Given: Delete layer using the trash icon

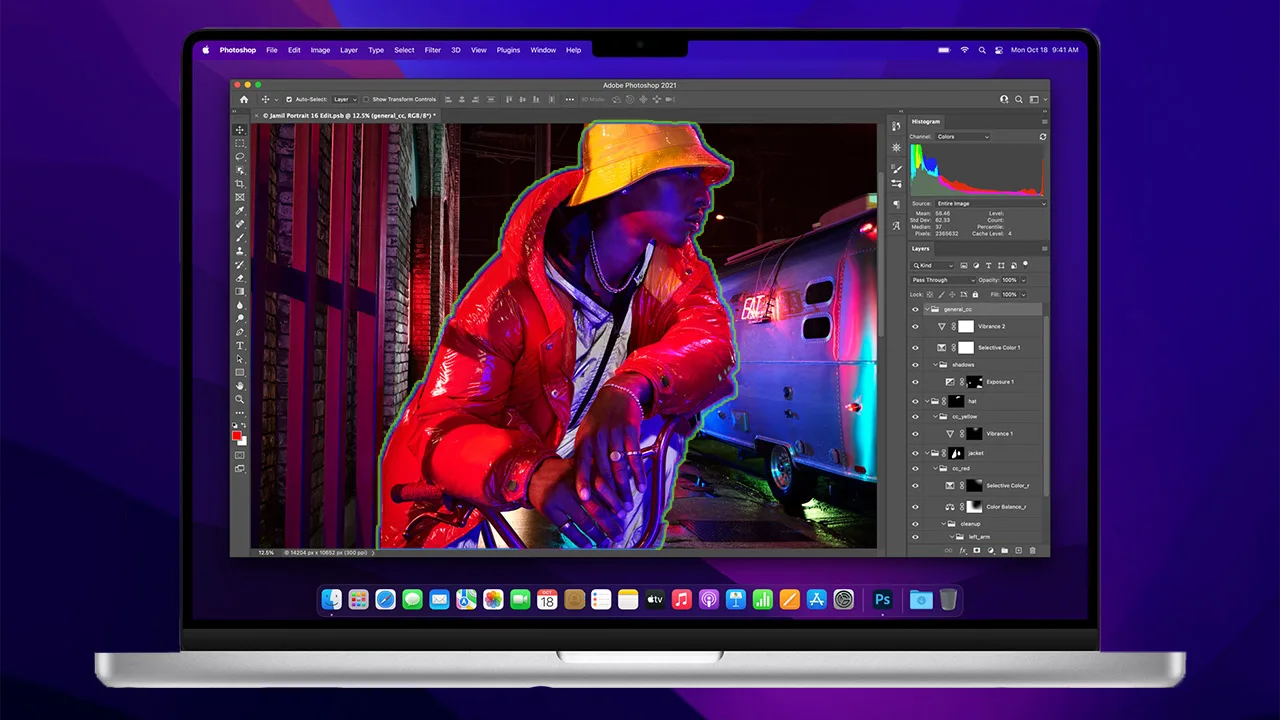Looking at the screenshot, I should (x=1032, y=550).
